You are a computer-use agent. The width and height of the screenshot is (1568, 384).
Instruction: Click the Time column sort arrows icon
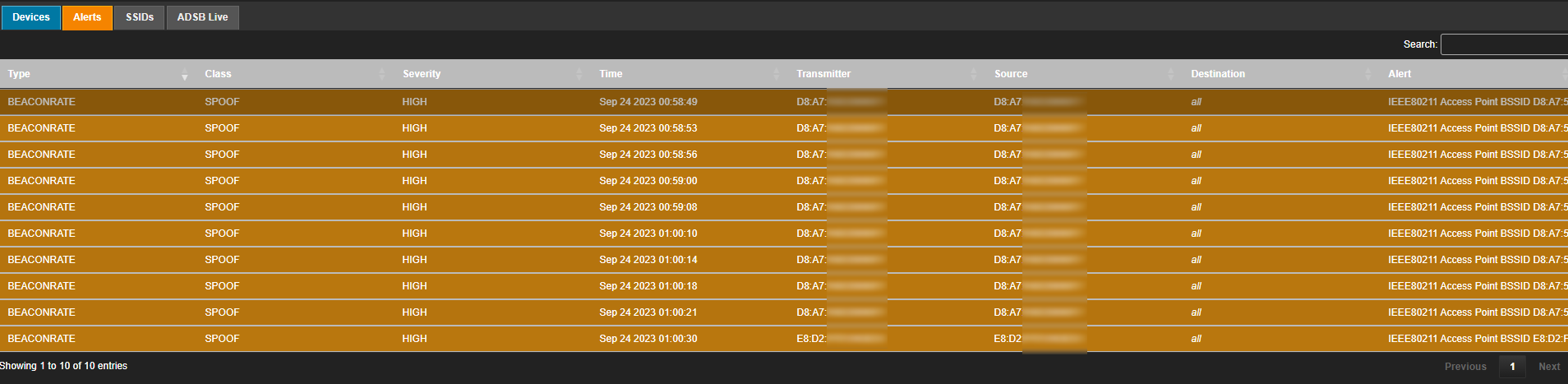click(777, 74)
